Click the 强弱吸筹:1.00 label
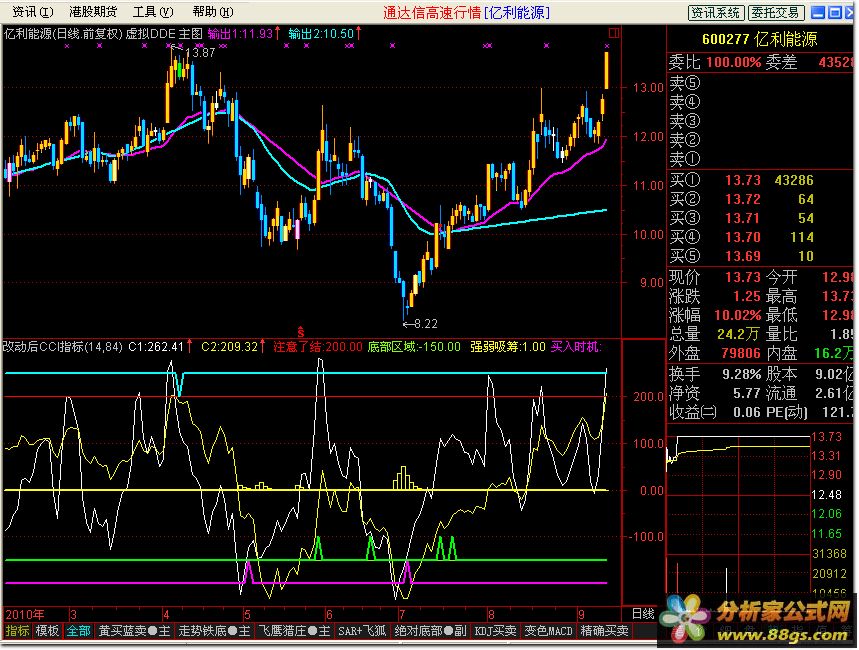The image size is (859, 650). click(508, 347)
